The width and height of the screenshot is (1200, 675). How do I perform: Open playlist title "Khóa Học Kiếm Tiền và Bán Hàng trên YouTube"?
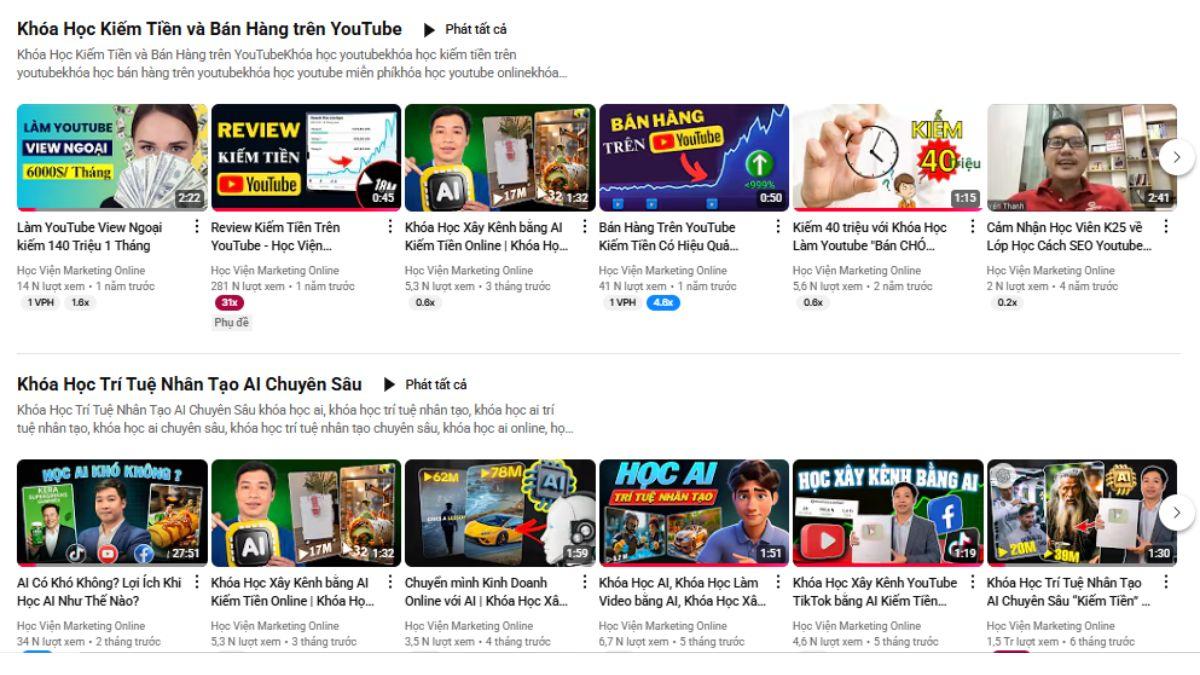[x=210, y=29]
